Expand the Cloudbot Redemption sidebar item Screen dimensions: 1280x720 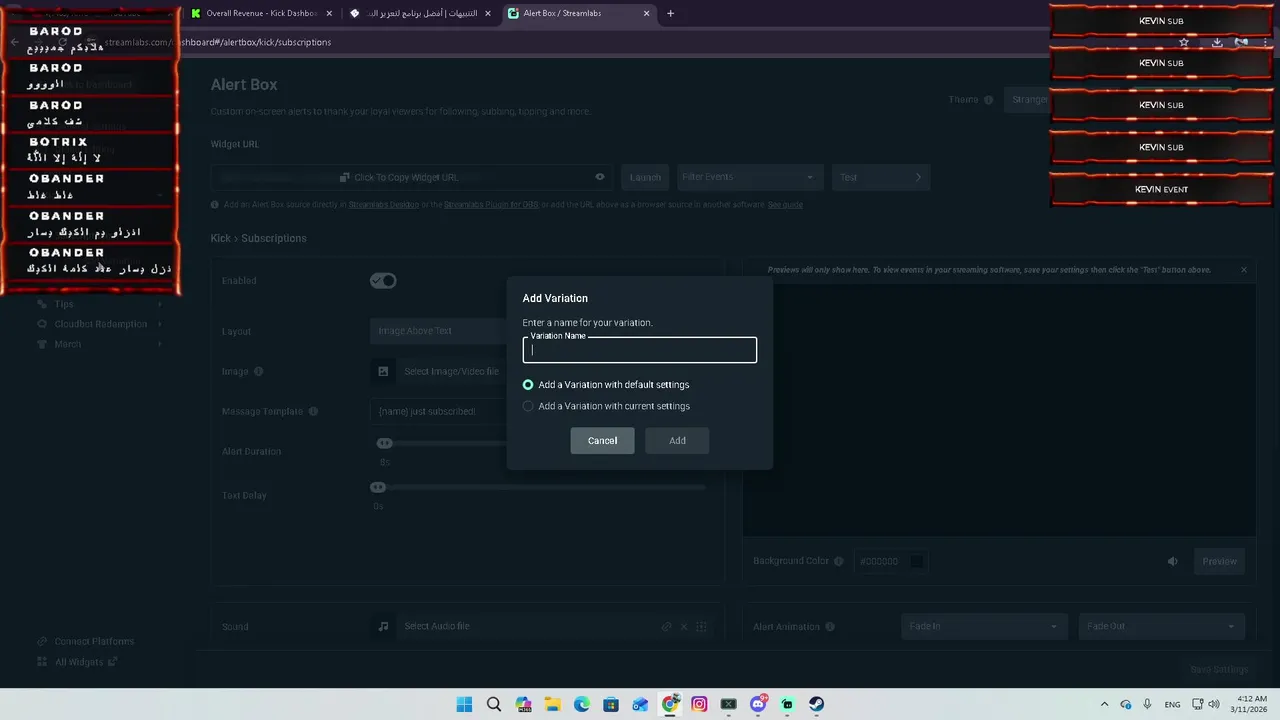pyautogui.click(x=100, y=324)
